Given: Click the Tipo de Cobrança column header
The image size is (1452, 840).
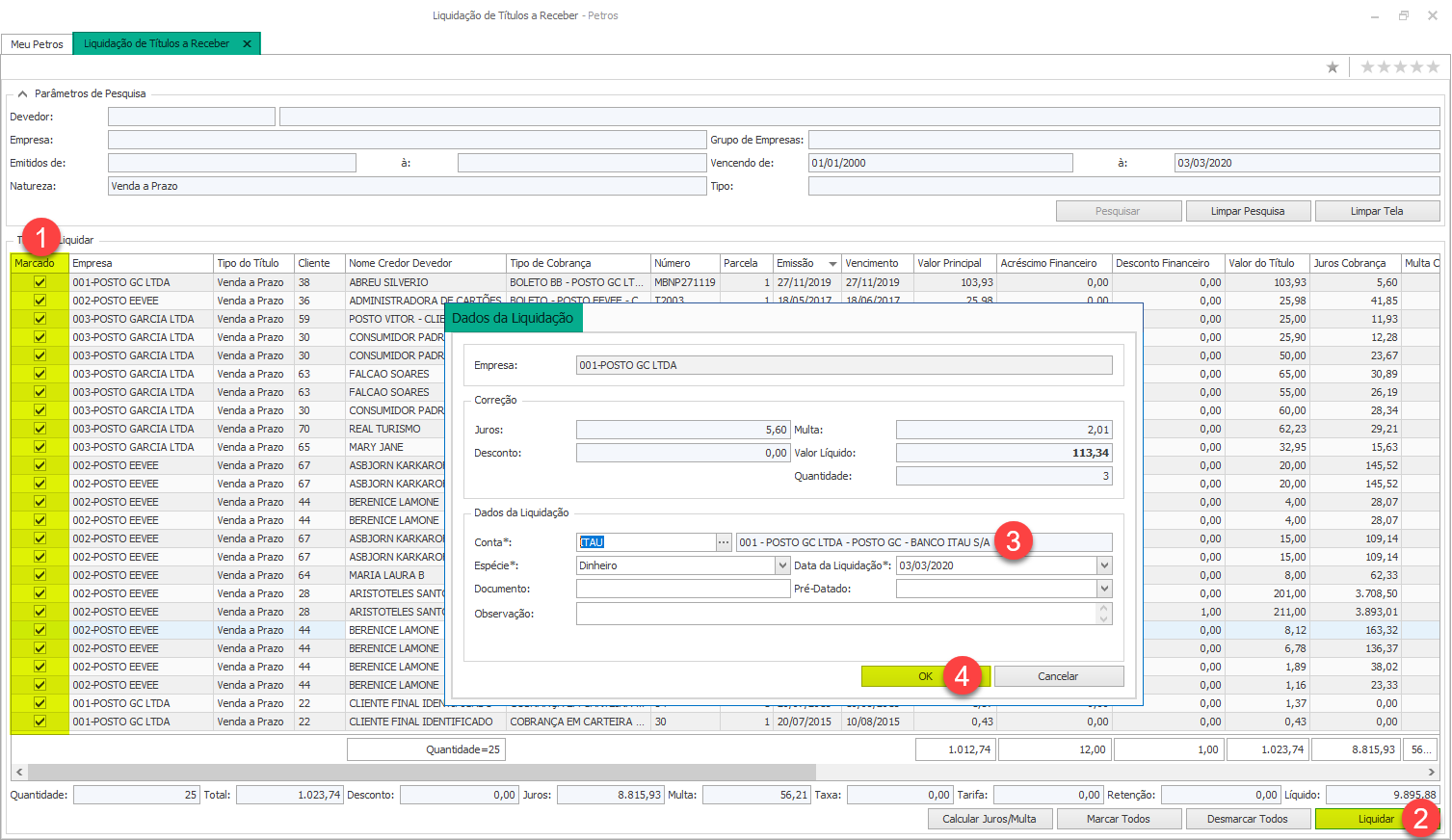Looking at the screenshot, I should click(x=578, y=263).
